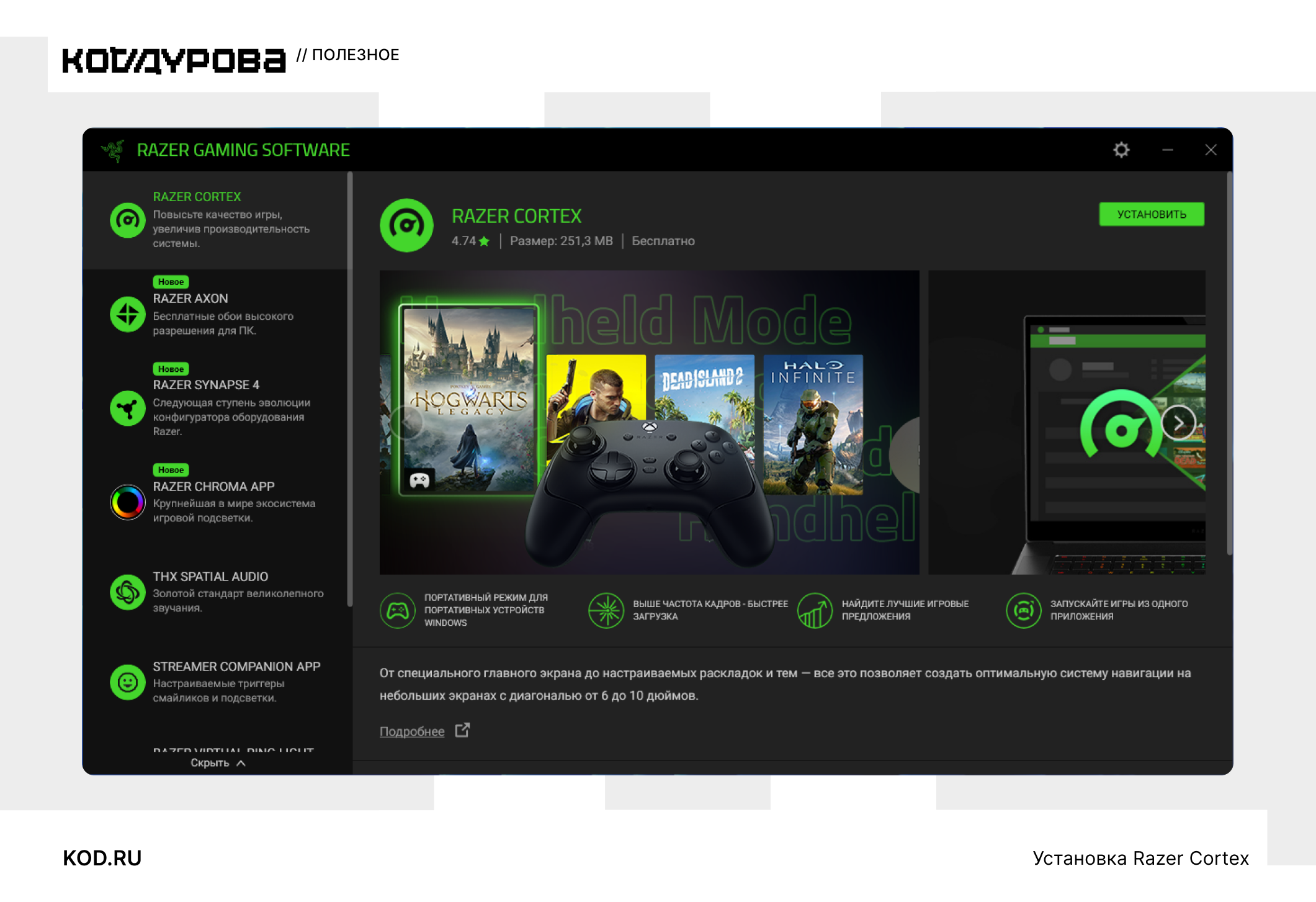Screen dimensions: 1316x902
Task: Click the 4.74 rating star
Action: click(485, 241)
